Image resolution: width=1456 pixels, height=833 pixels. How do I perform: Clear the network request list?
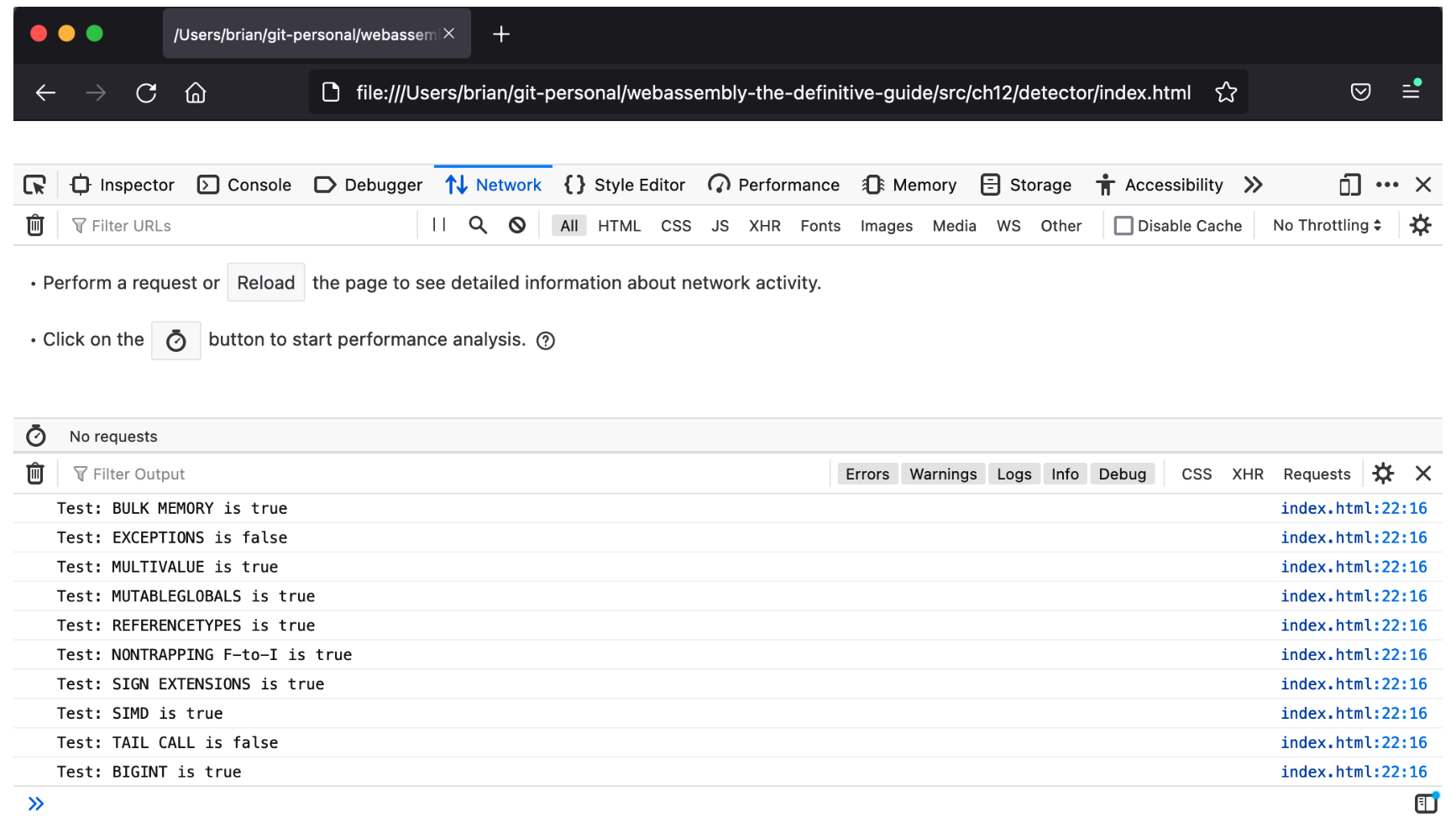click(x=35, y=225)
